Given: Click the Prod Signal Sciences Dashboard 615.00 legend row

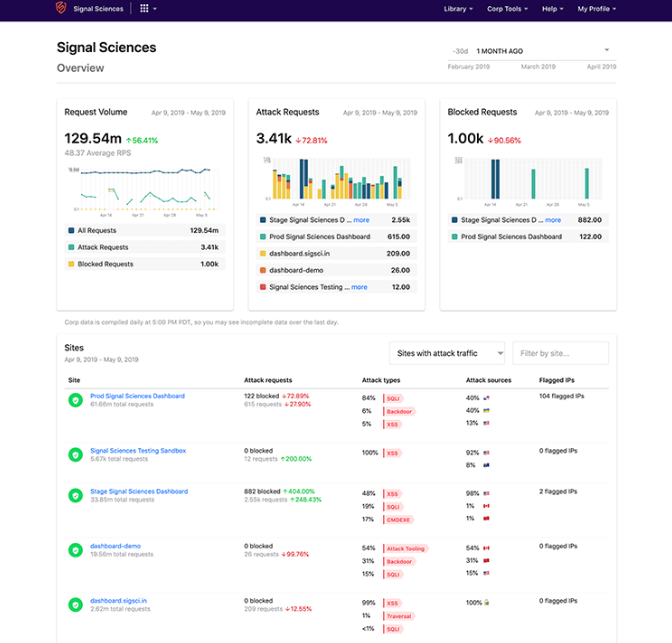Looking at the screenshot, I should [336, 237].
